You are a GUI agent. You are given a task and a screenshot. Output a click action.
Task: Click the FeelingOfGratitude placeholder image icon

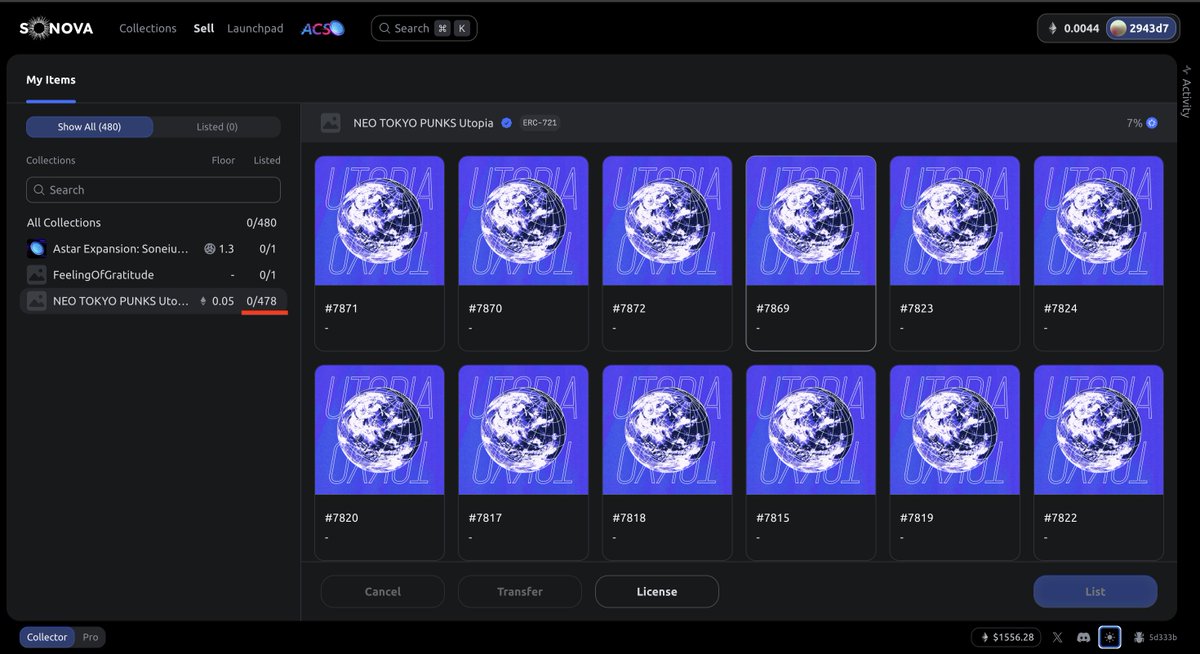coord(37,274)
